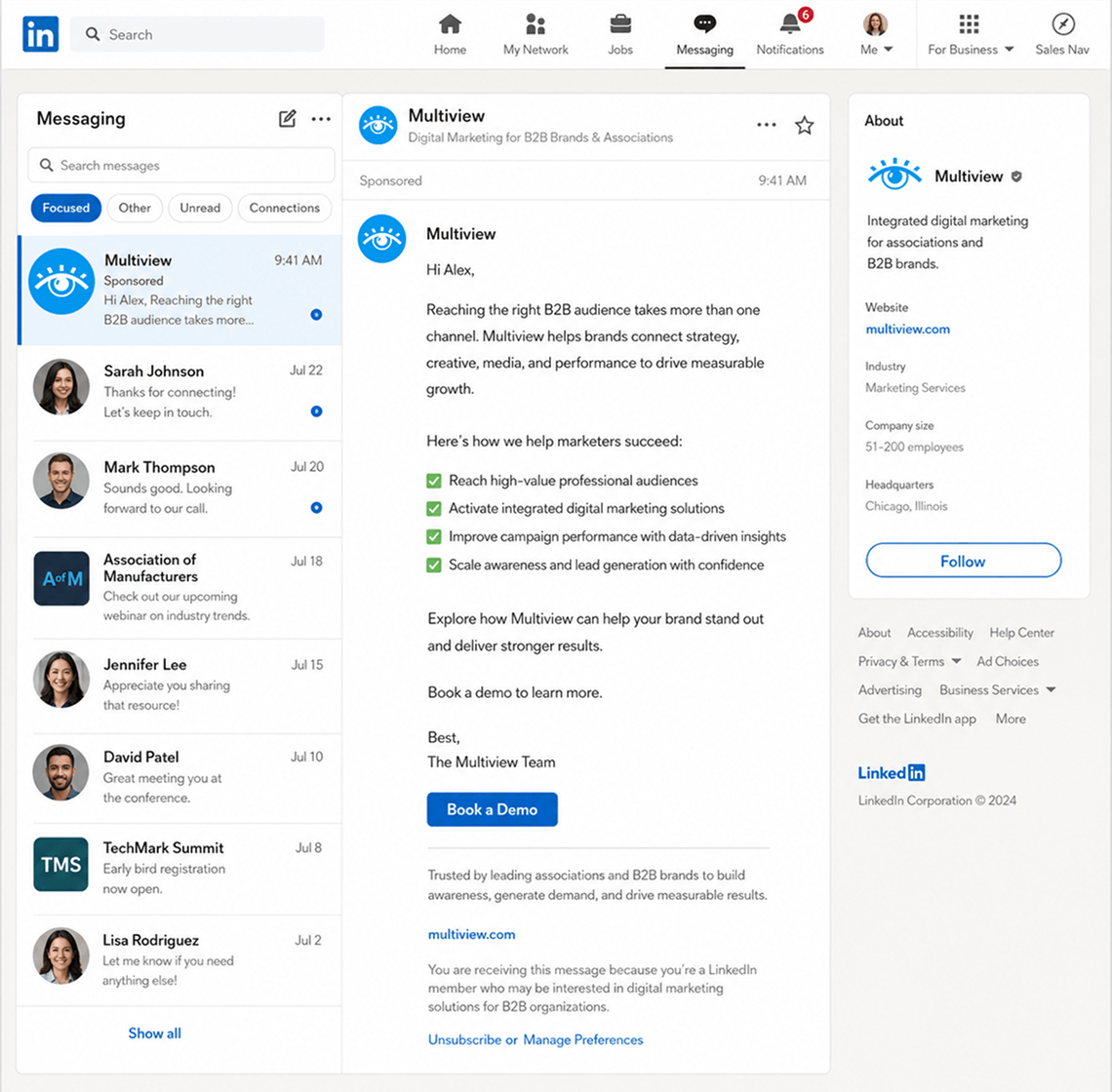Click Manage Preferences link
1112x1092 pixels.
[583, 1039]
